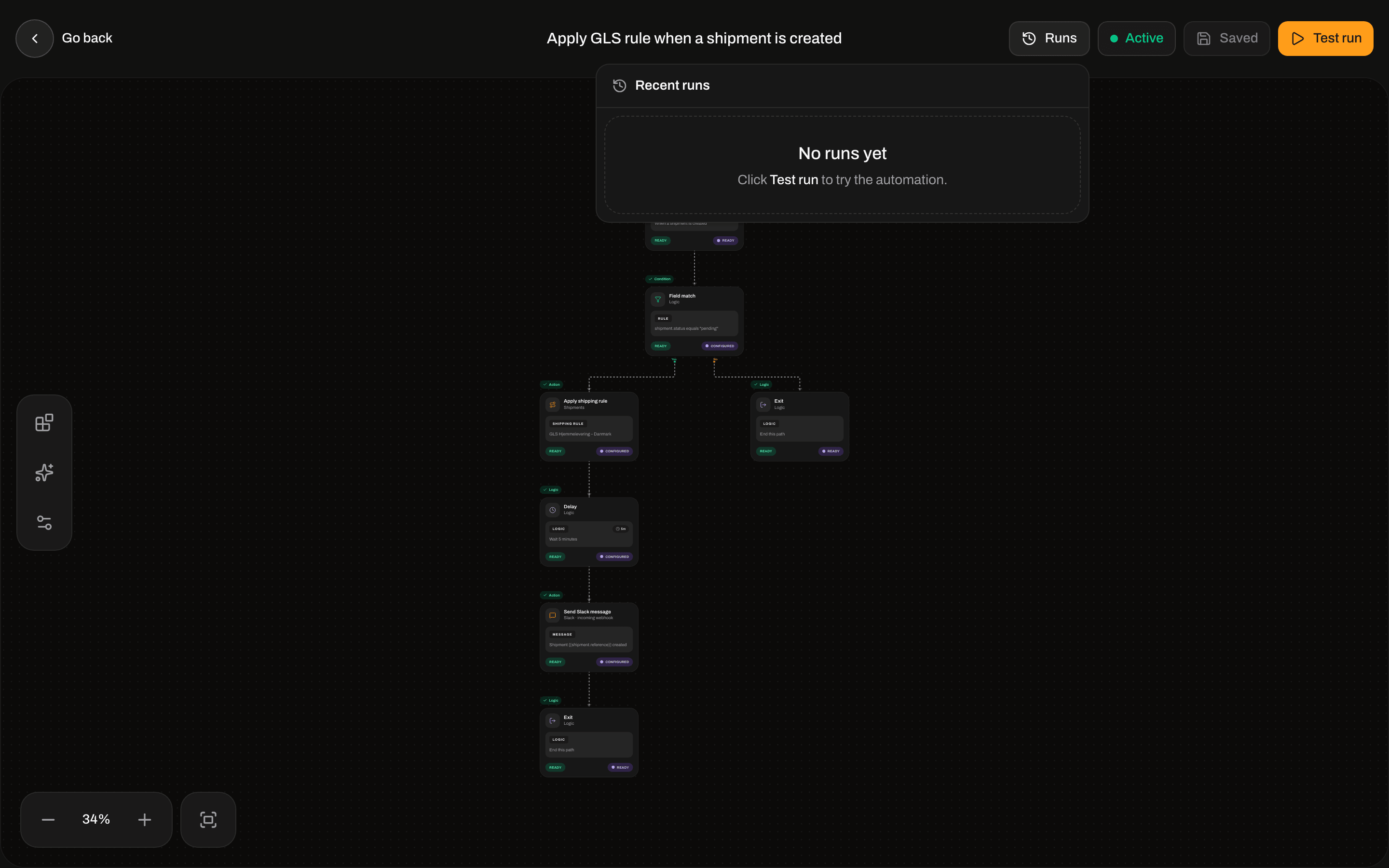Click the CONFIGURED badge on Field match

tap(720, 346)
